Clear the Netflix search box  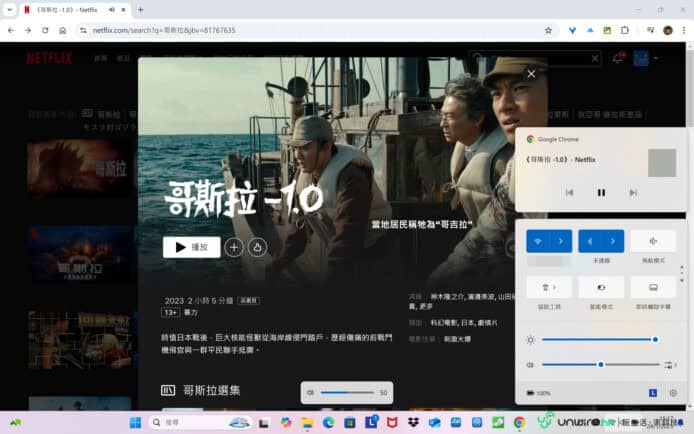[595, 58]
